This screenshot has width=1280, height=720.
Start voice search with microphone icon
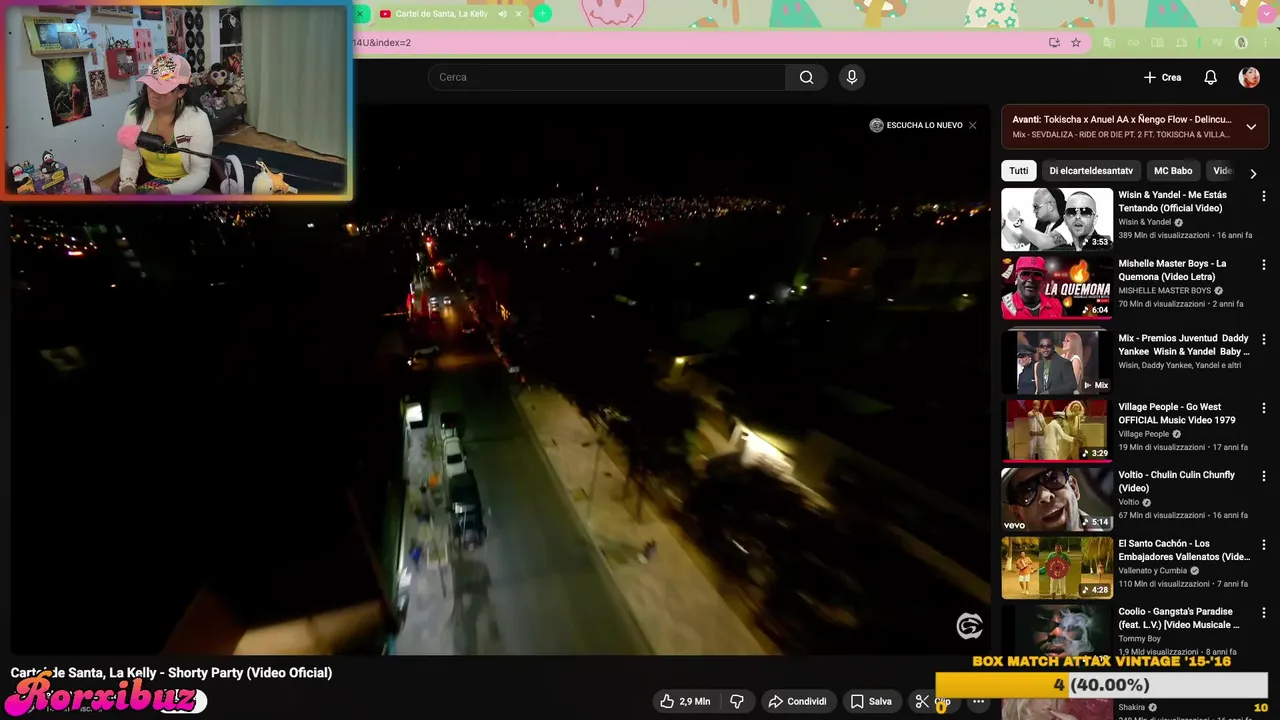coord(851,77)
